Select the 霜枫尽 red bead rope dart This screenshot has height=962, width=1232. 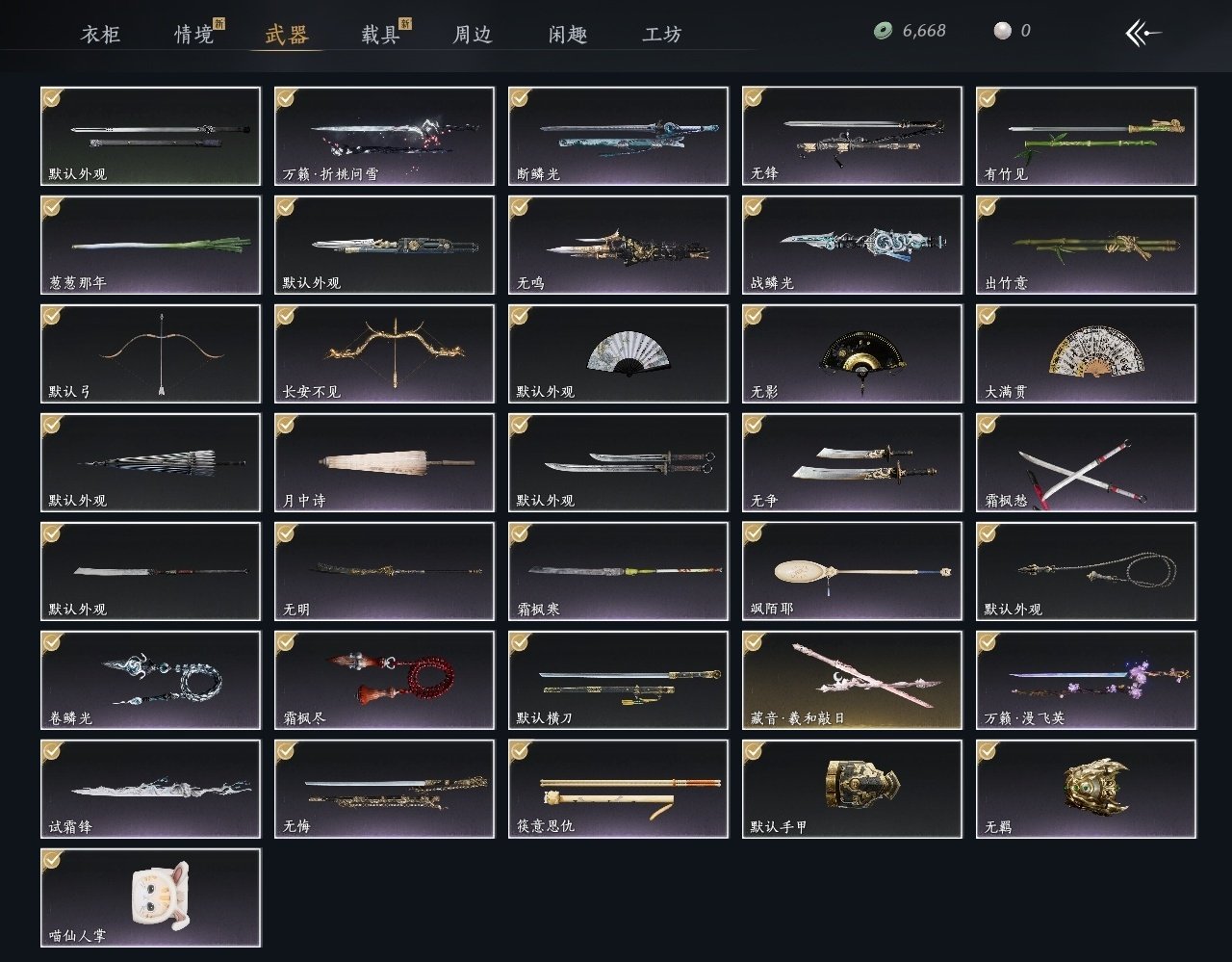(384, 680)
